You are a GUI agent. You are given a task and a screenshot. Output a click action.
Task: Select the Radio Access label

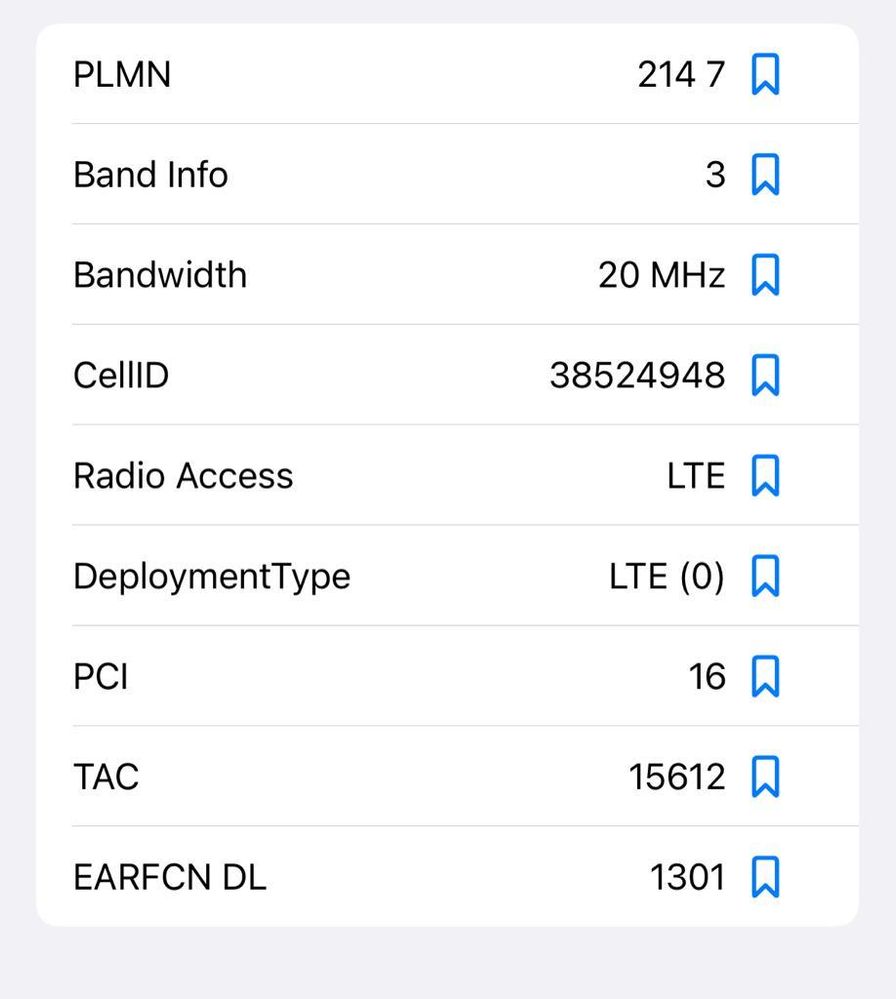(x=183, y=476)
